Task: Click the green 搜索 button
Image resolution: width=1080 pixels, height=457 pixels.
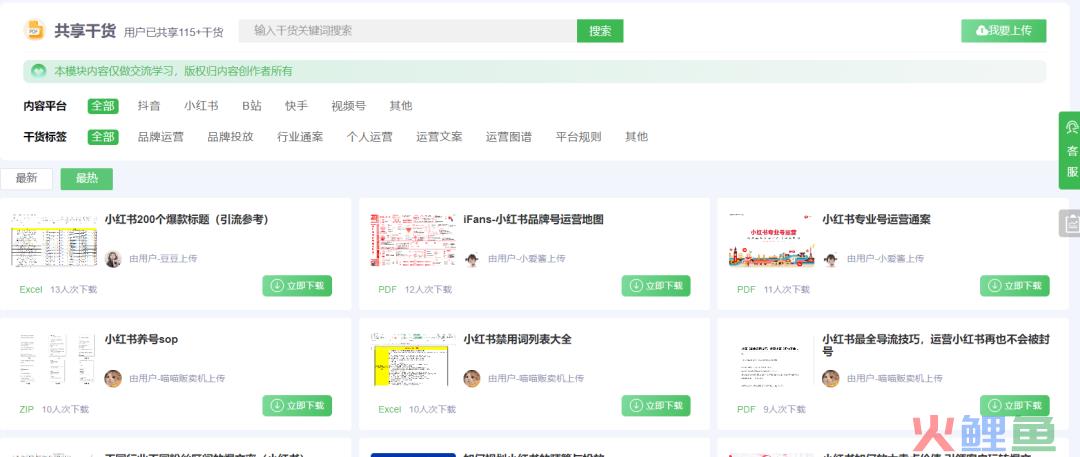Action: 600,31
